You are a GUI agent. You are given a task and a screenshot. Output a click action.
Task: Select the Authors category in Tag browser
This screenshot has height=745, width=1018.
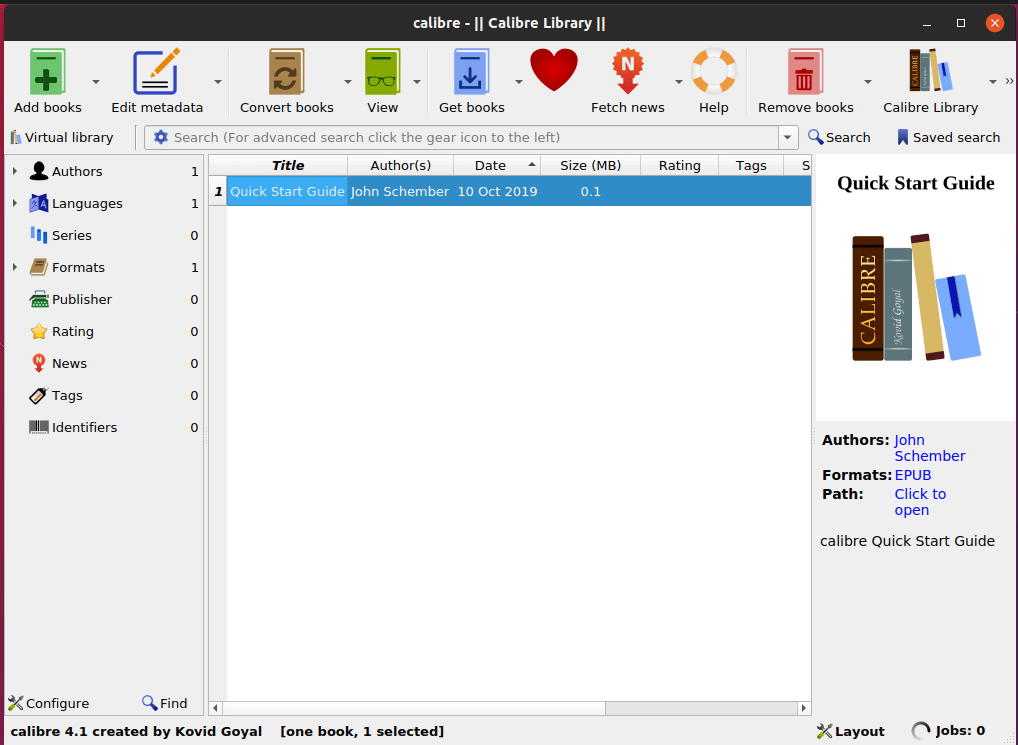click(x=77, y=171)
